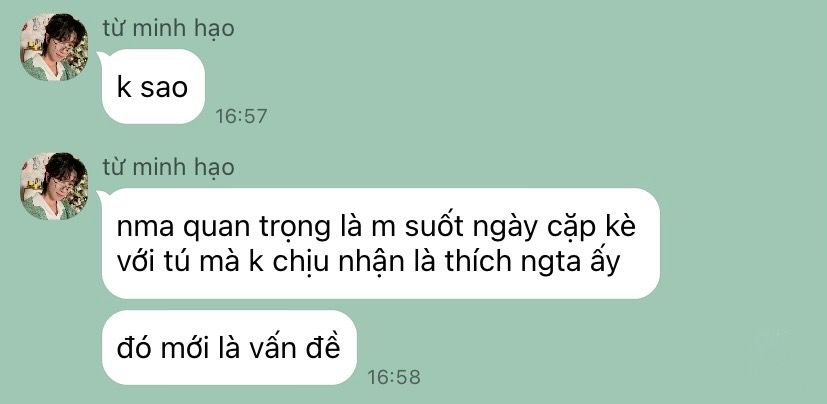Click the 16:58 timestamp
This screenshot has height=404, width=827.
point(393,377)
